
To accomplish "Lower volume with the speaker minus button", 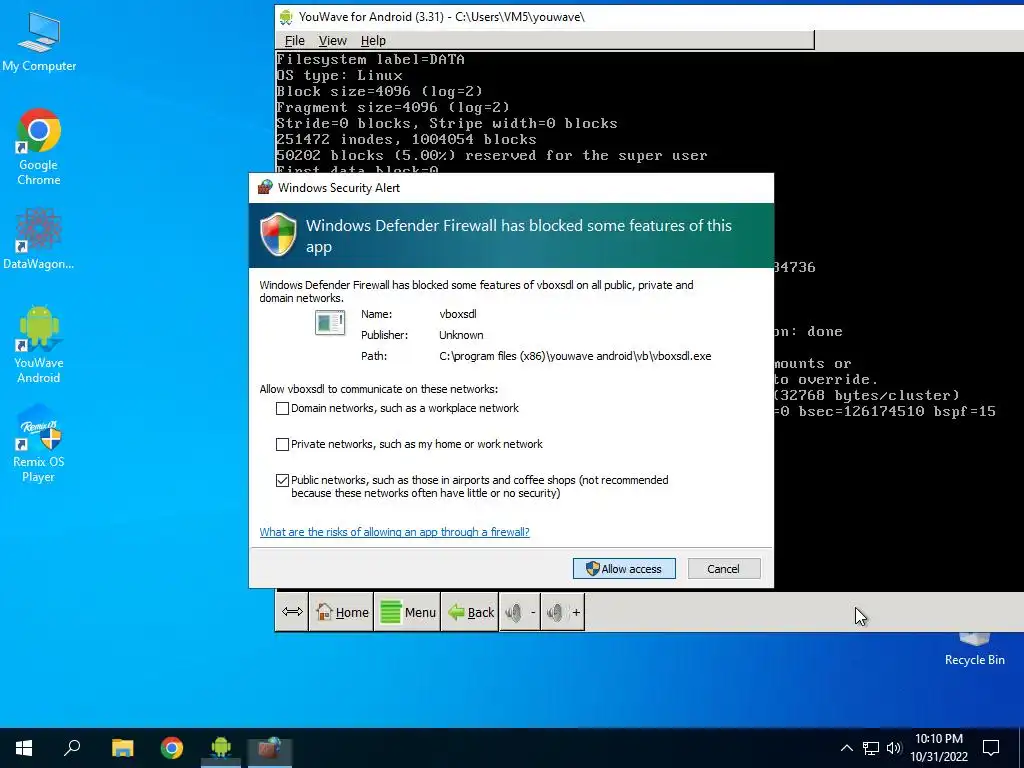I will (x=520, y=612).
